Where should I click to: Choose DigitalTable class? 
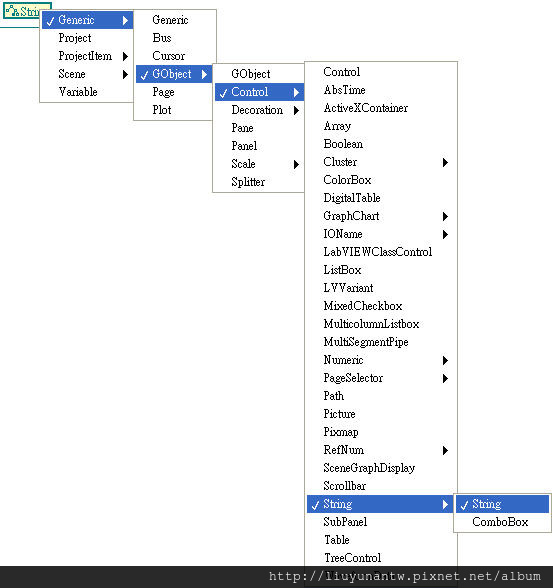pyautogui.click(x=380, y=198)
